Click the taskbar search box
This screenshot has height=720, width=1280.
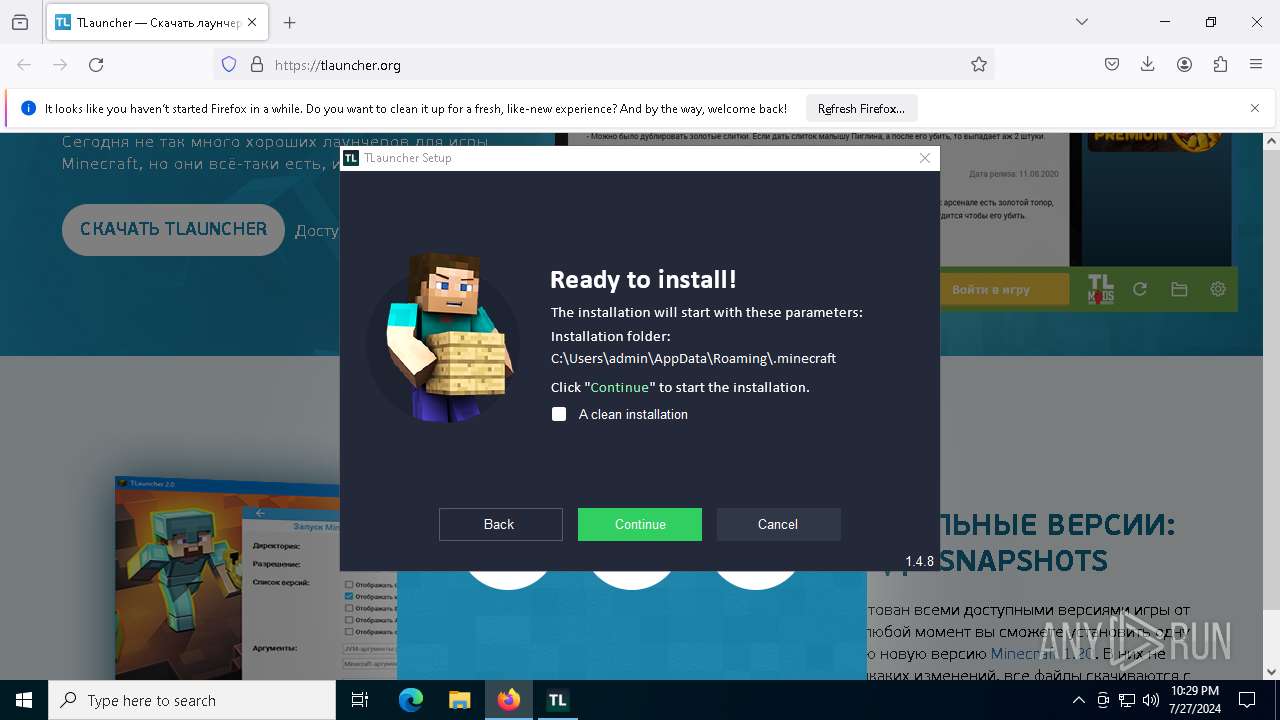tap(192, 700)
